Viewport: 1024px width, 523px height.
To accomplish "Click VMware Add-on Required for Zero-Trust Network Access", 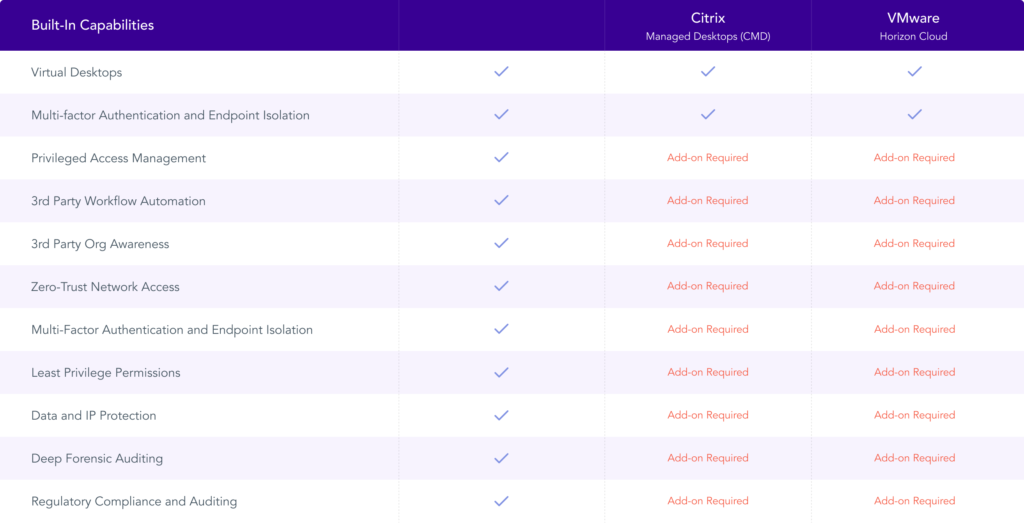I will pos(914,286).
